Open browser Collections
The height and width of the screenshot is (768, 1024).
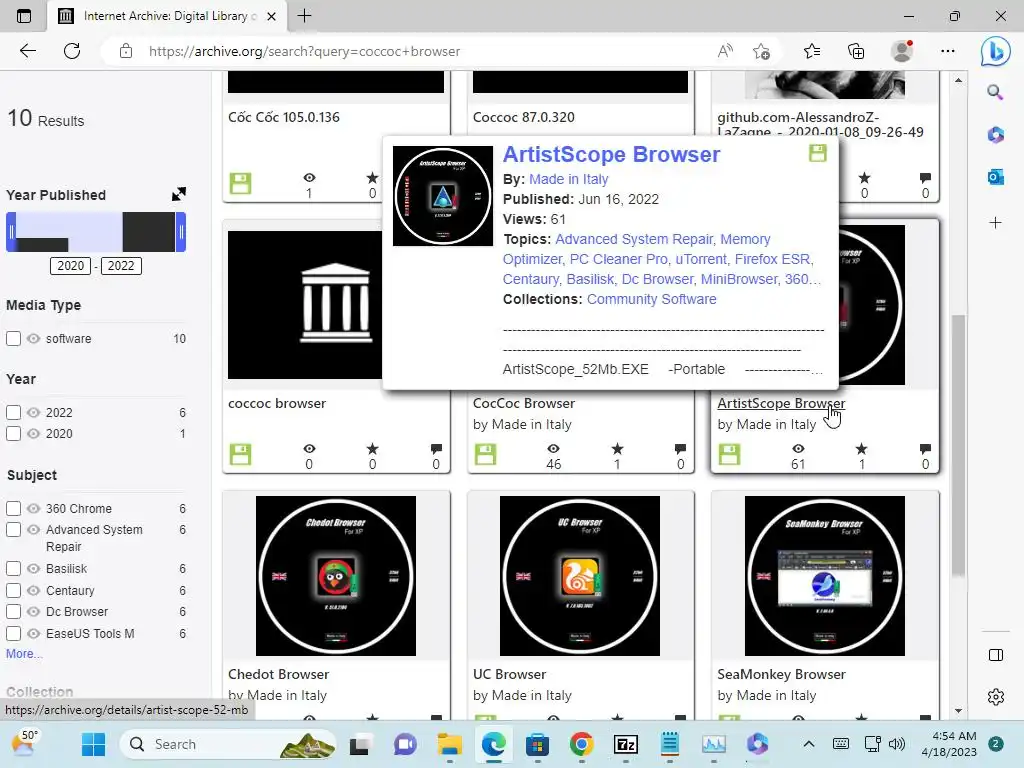pos(856,51)
